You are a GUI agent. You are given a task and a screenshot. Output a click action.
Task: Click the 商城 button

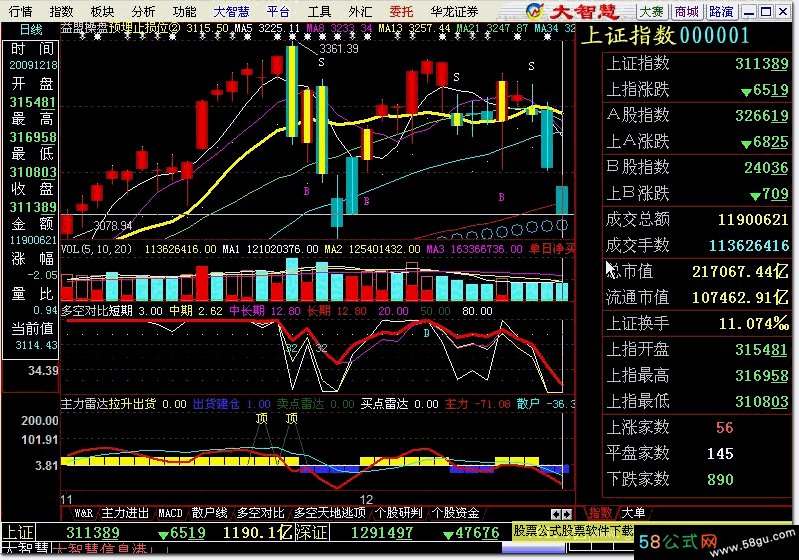[x=687, y=11]
